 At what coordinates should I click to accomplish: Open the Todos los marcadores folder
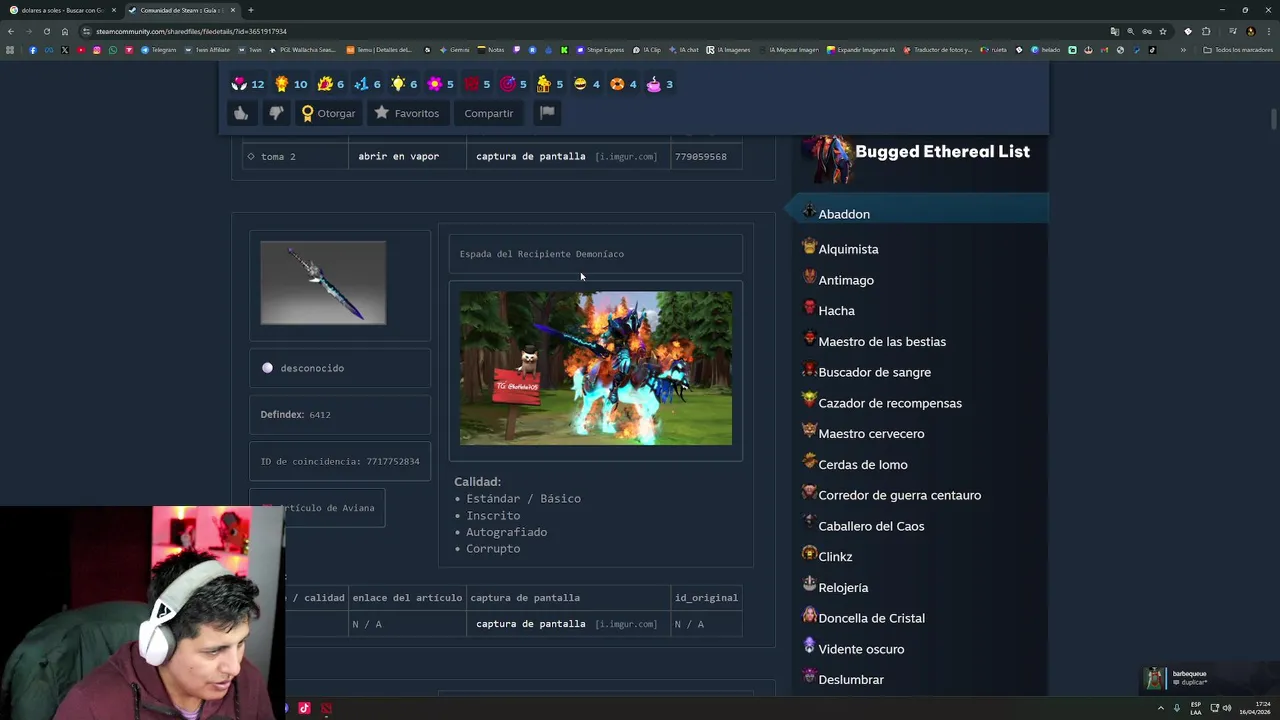1238,50
